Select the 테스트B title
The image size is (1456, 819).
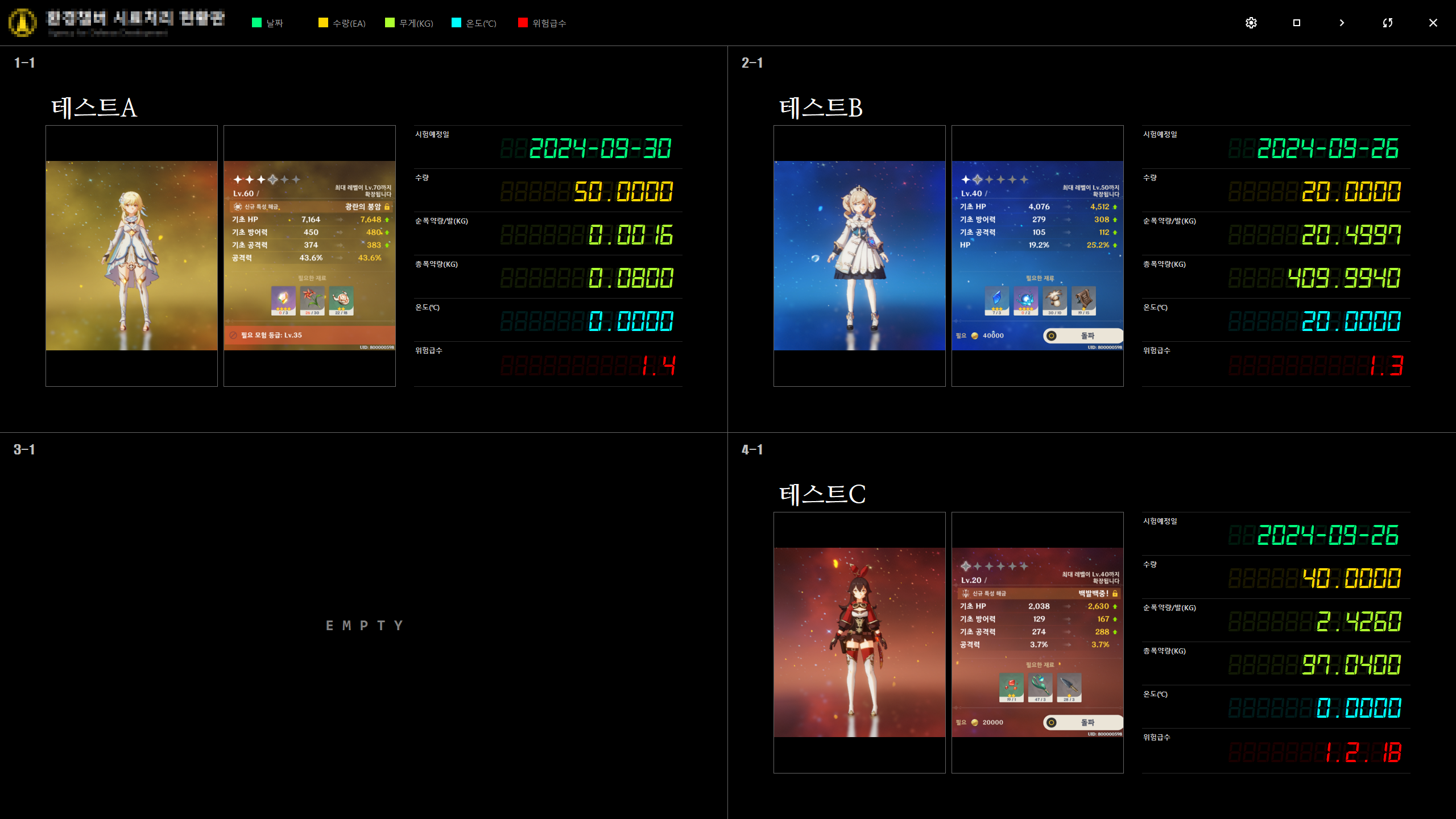click(821, 107)
